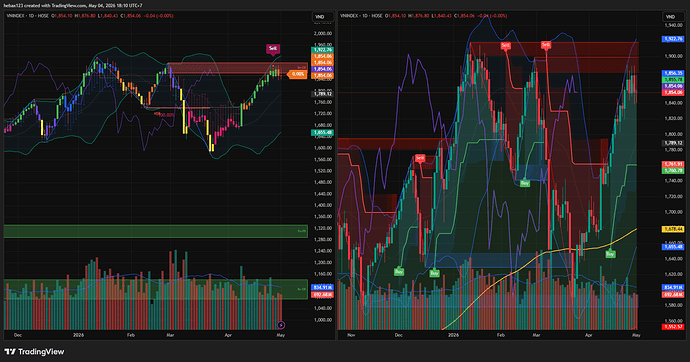
Task: Click the 1,400.00 price axis tick
Action: pos(323,205)
